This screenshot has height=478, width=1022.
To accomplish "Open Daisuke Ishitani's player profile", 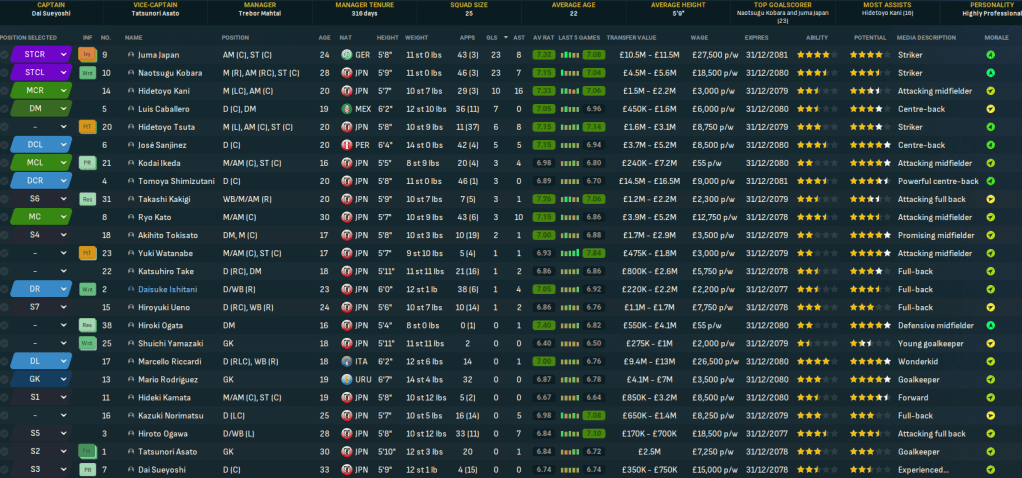I will (166, 290).
